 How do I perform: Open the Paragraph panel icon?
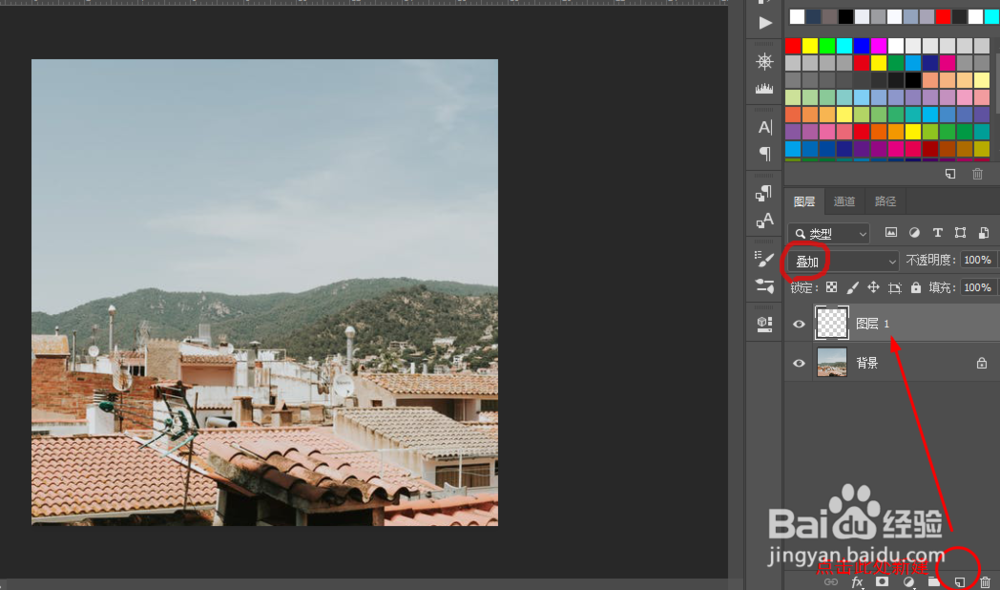765,154
